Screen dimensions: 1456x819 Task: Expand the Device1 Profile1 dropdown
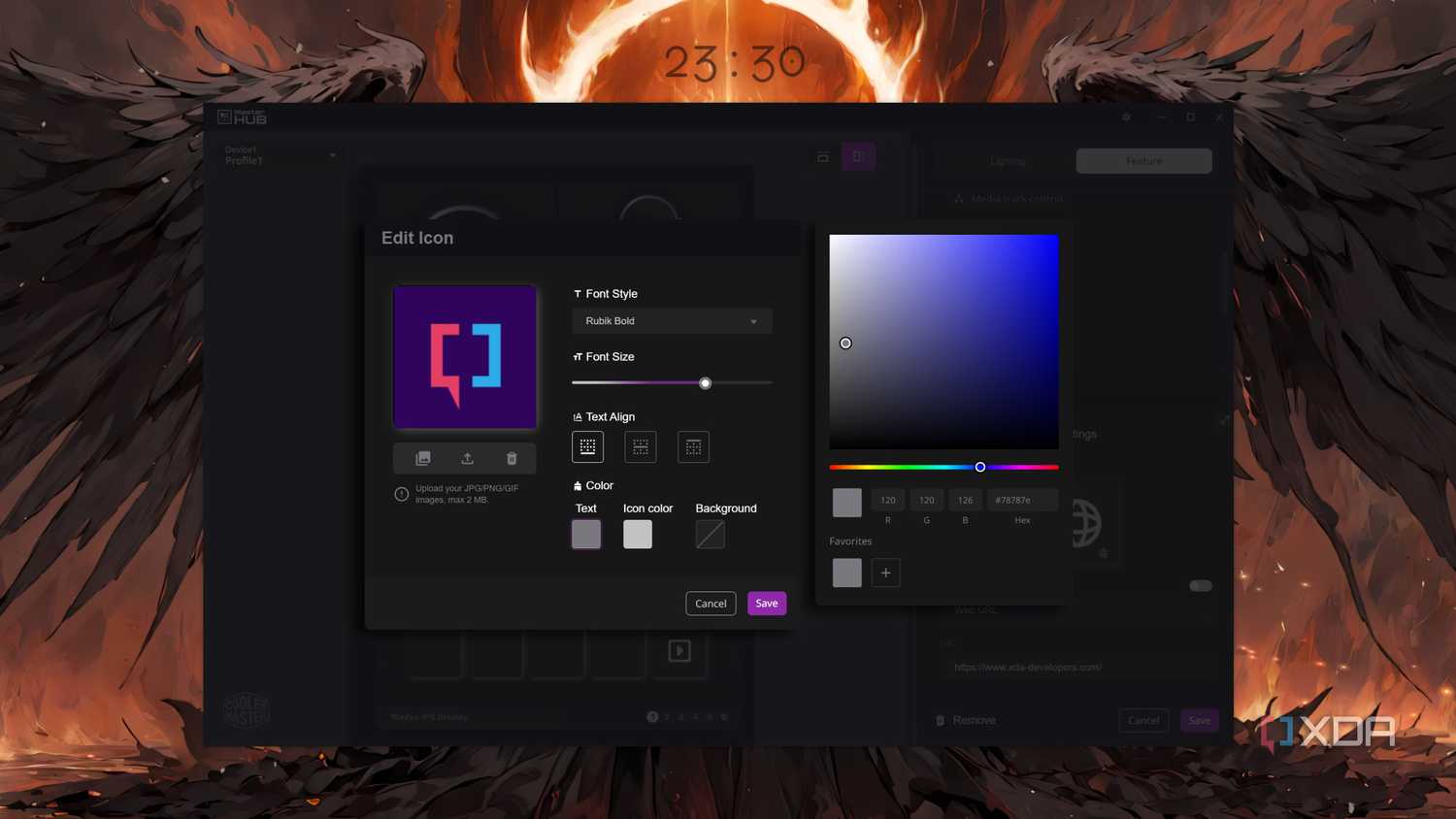pos(280,155)
